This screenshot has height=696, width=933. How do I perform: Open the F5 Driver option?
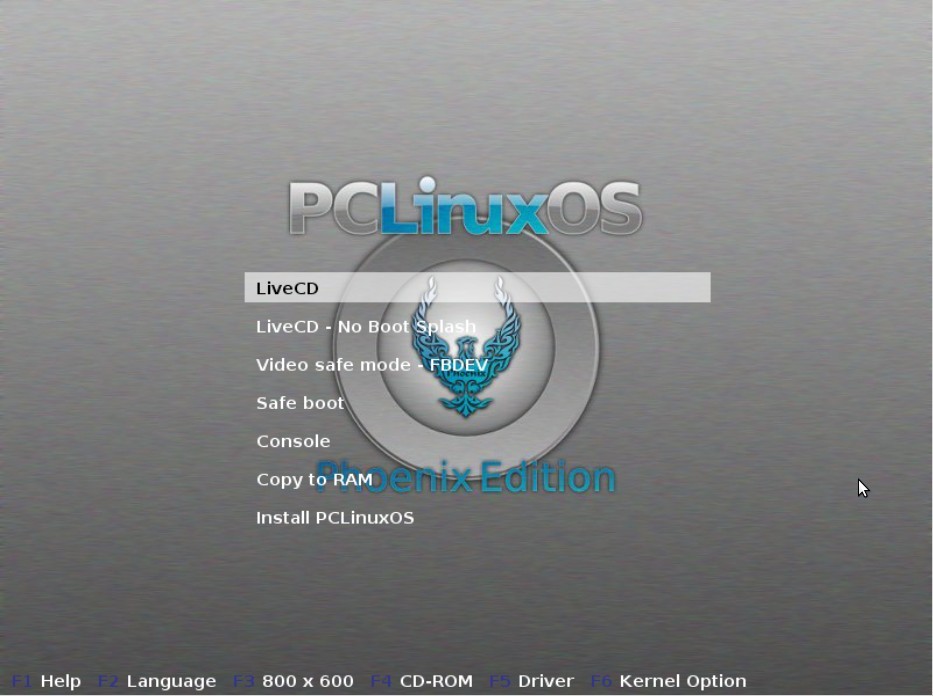click(x=531, y=681)
